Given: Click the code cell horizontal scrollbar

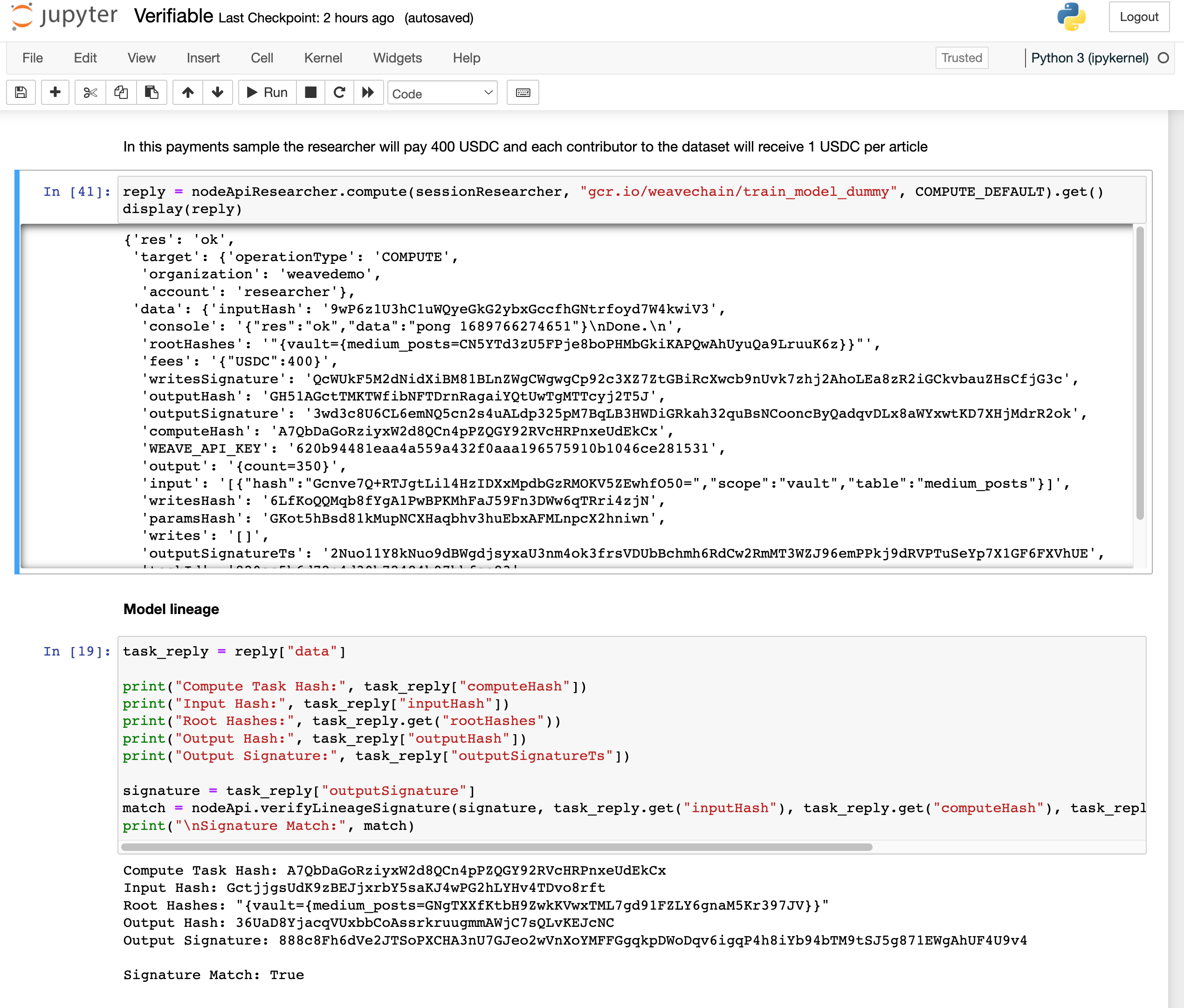Looking at the screenshot, I should pyautogui.click(x=496, y=847).
